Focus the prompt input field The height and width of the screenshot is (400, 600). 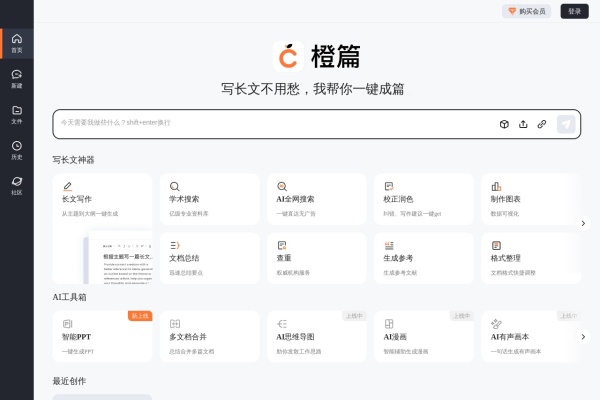(270, 123)
